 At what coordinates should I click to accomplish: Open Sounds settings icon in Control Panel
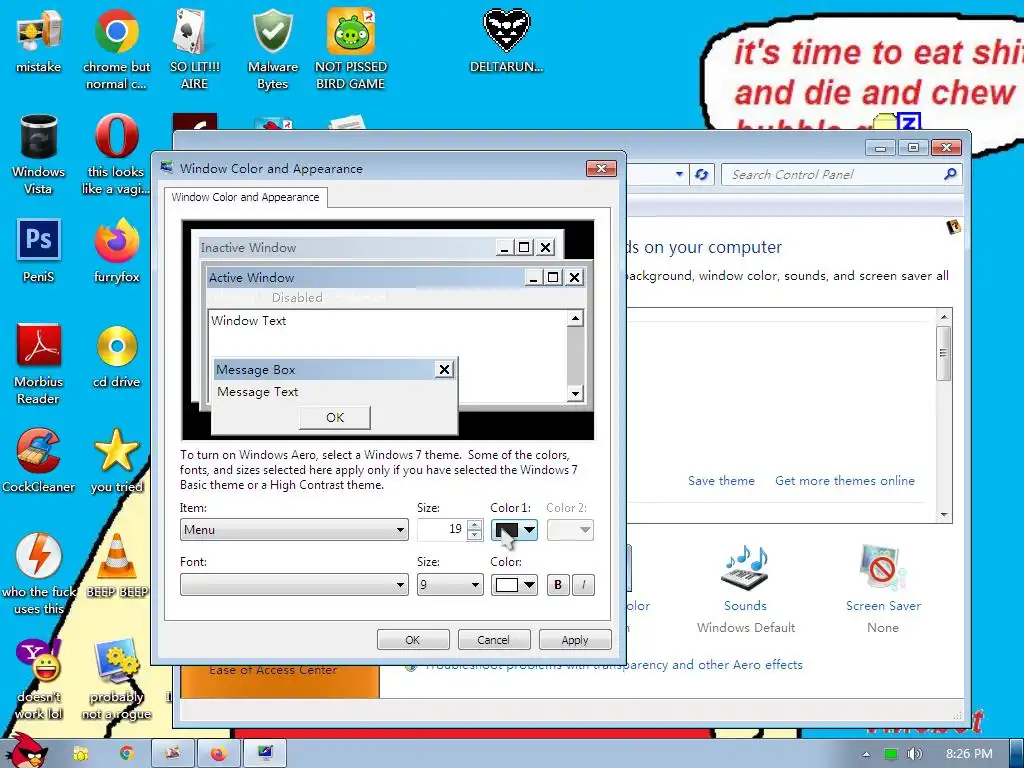(745, 567)
